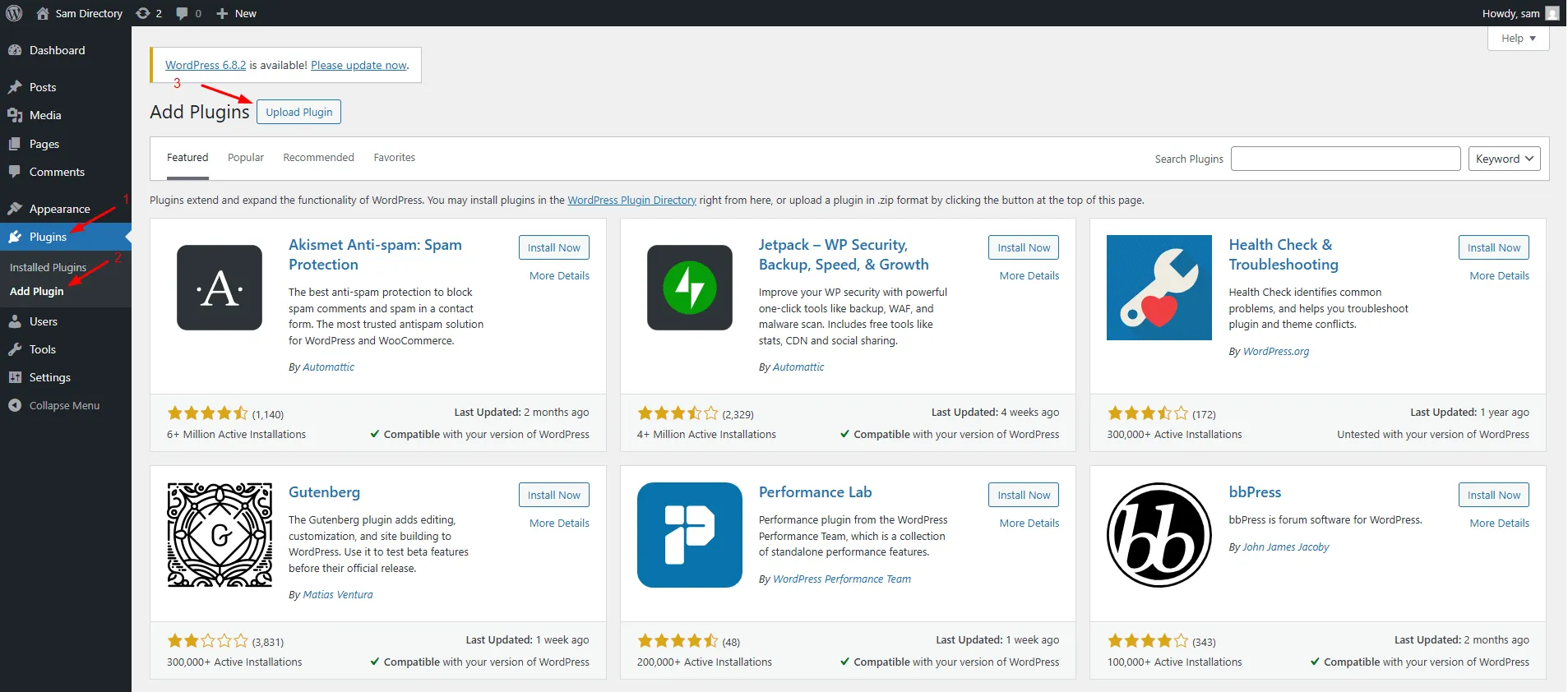Install the Jetpack plugin
Image resolution: width=1568 pixels, height=692 pixels.
[1024, 247]
